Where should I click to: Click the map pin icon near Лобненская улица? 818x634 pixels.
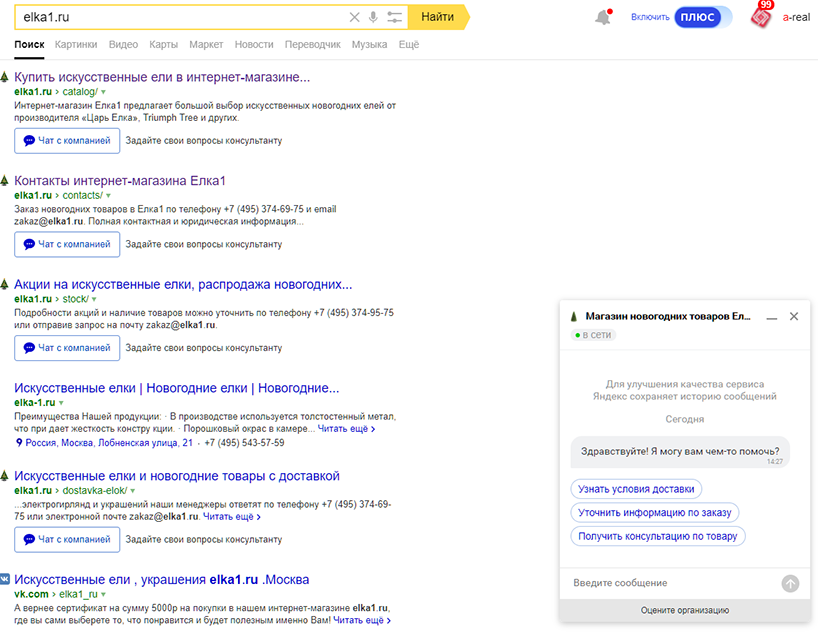[x=19, y=442]
